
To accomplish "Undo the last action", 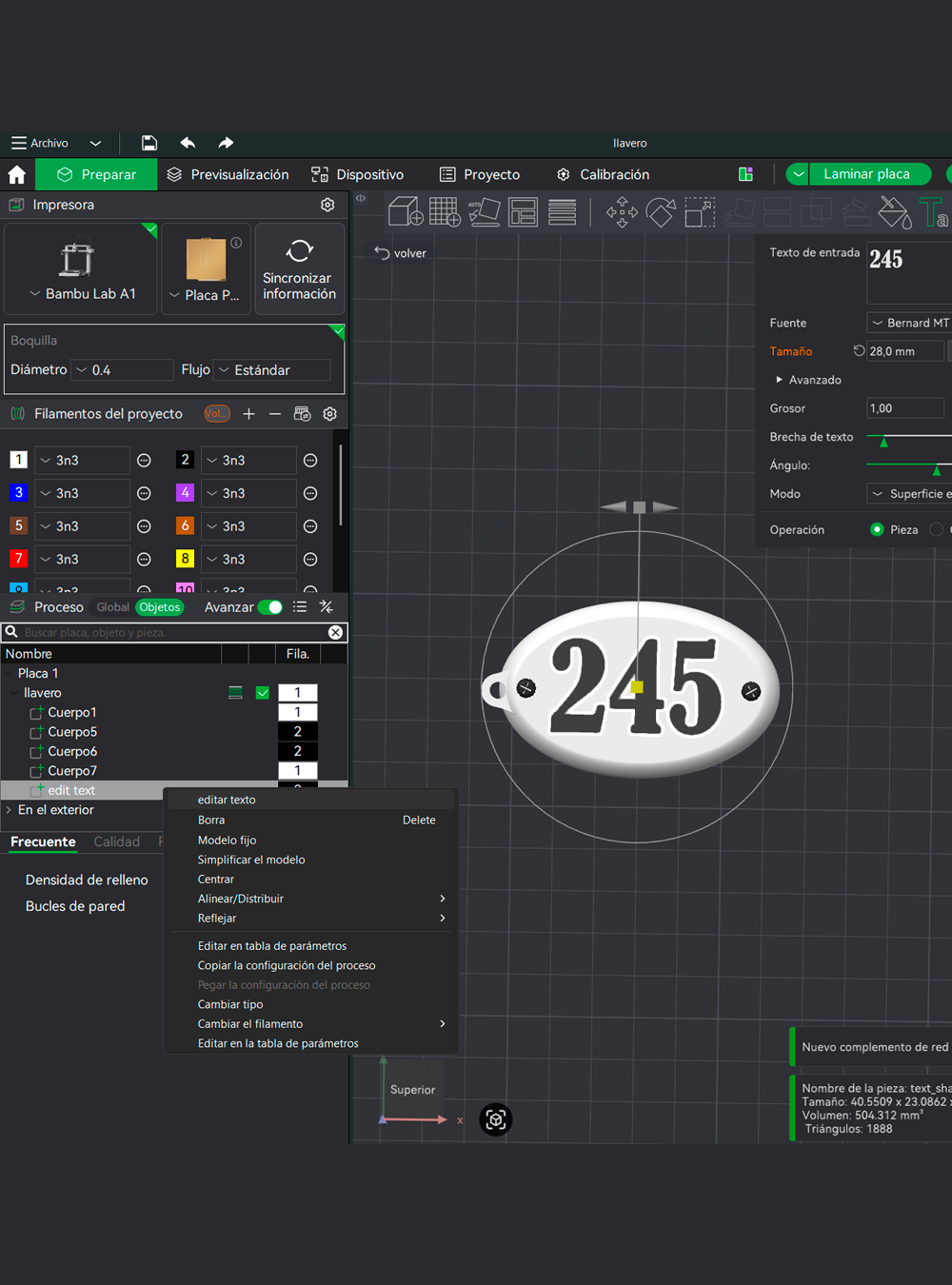I will [x=188, y=143].
